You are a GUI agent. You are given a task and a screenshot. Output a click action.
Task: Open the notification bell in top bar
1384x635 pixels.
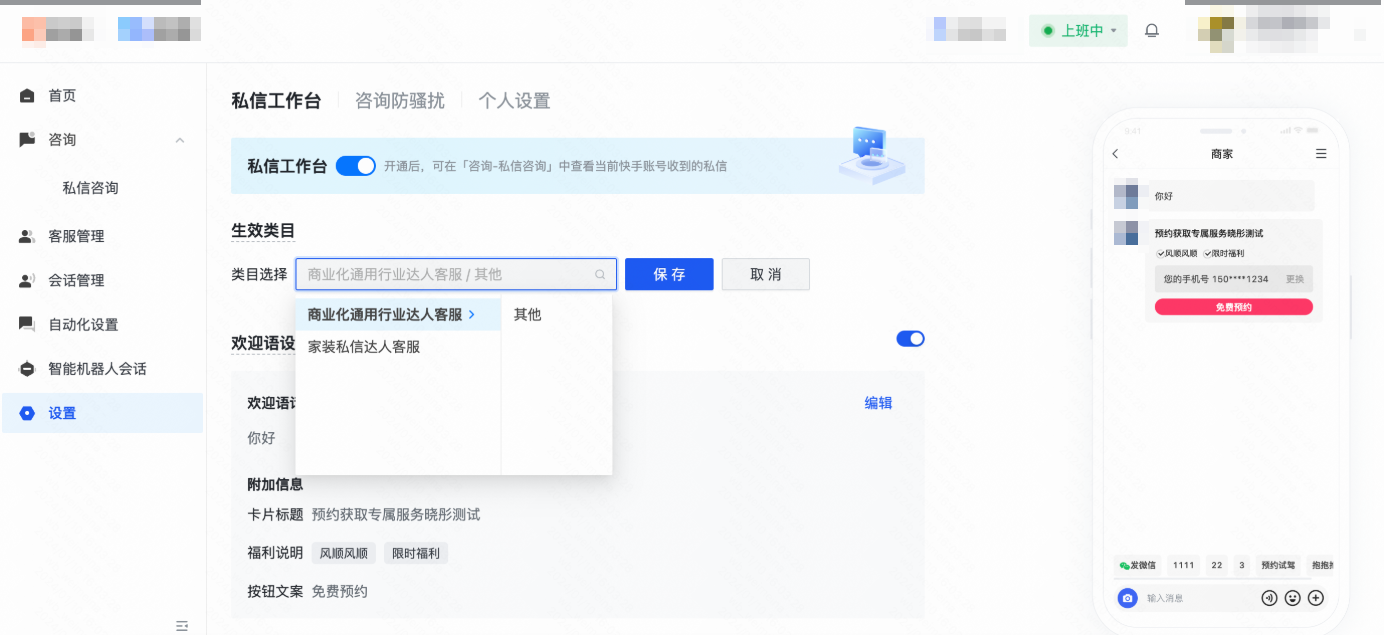[1151, 30]
